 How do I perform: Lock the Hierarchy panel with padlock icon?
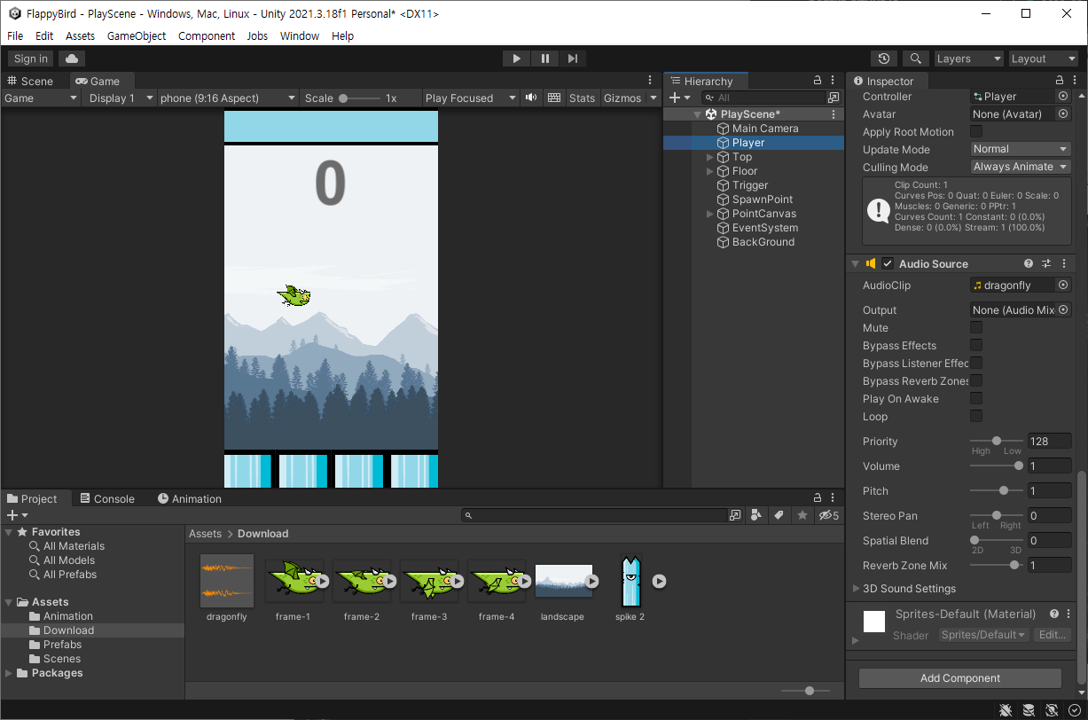pos(817,80)
